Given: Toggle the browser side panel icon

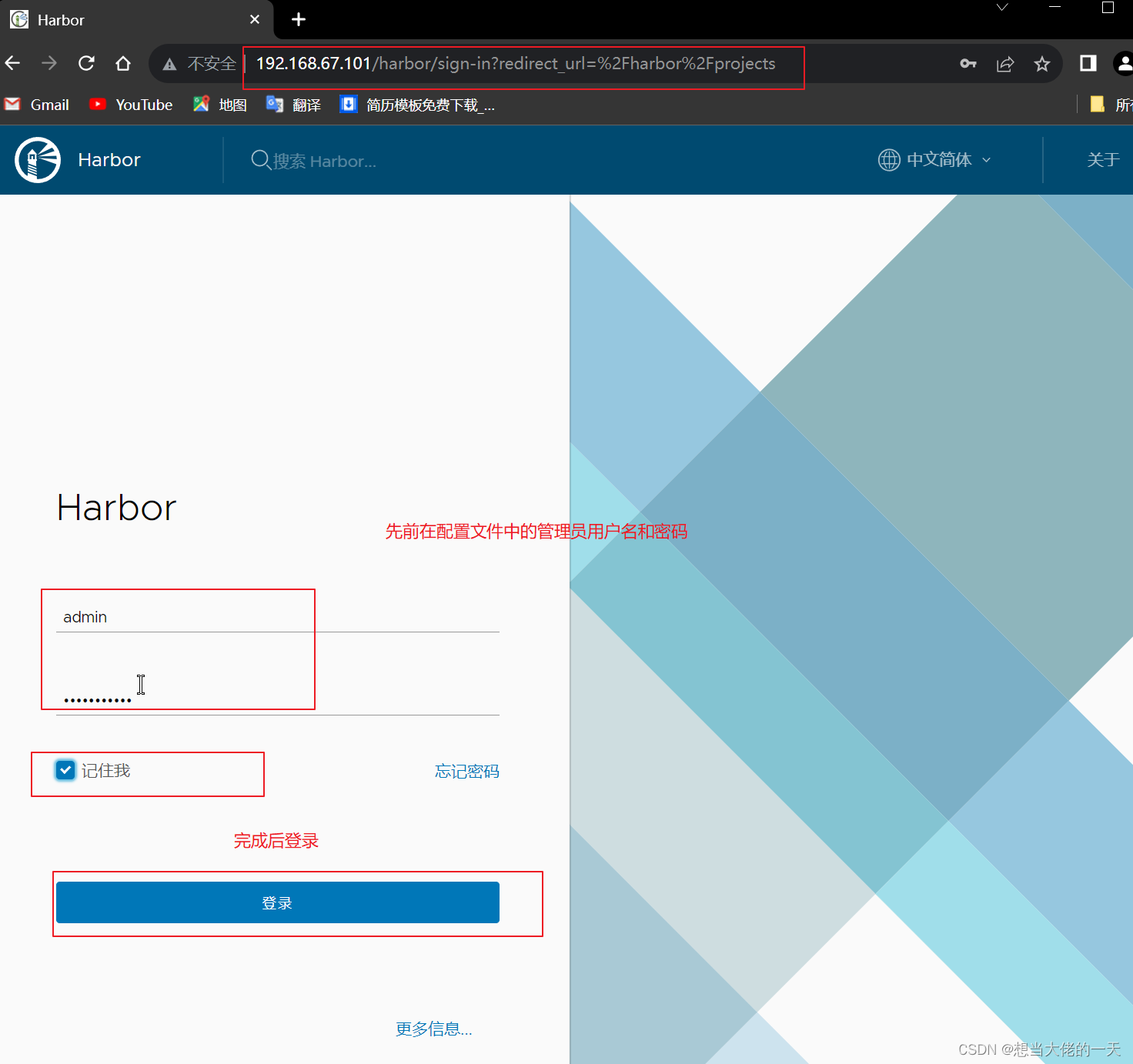Looking at the screenshot, I should click(1088, 63).
